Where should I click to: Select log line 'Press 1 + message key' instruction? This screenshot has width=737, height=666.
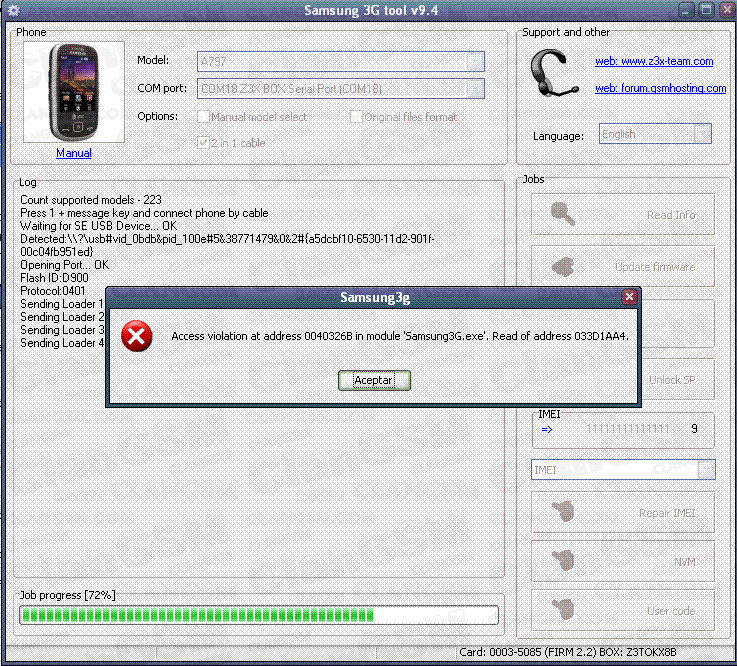pos(144,213)
